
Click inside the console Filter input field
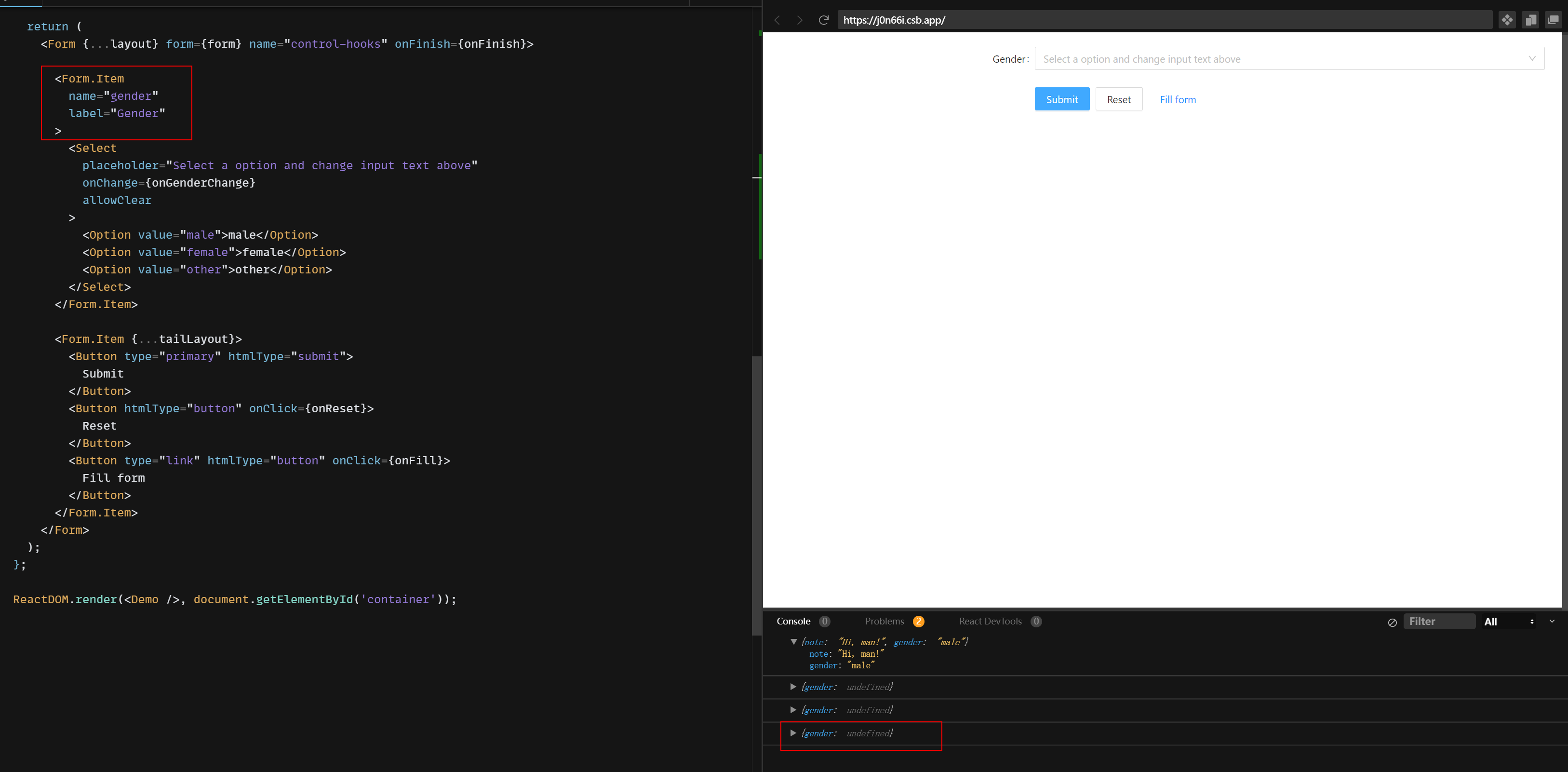point(1440,622)
